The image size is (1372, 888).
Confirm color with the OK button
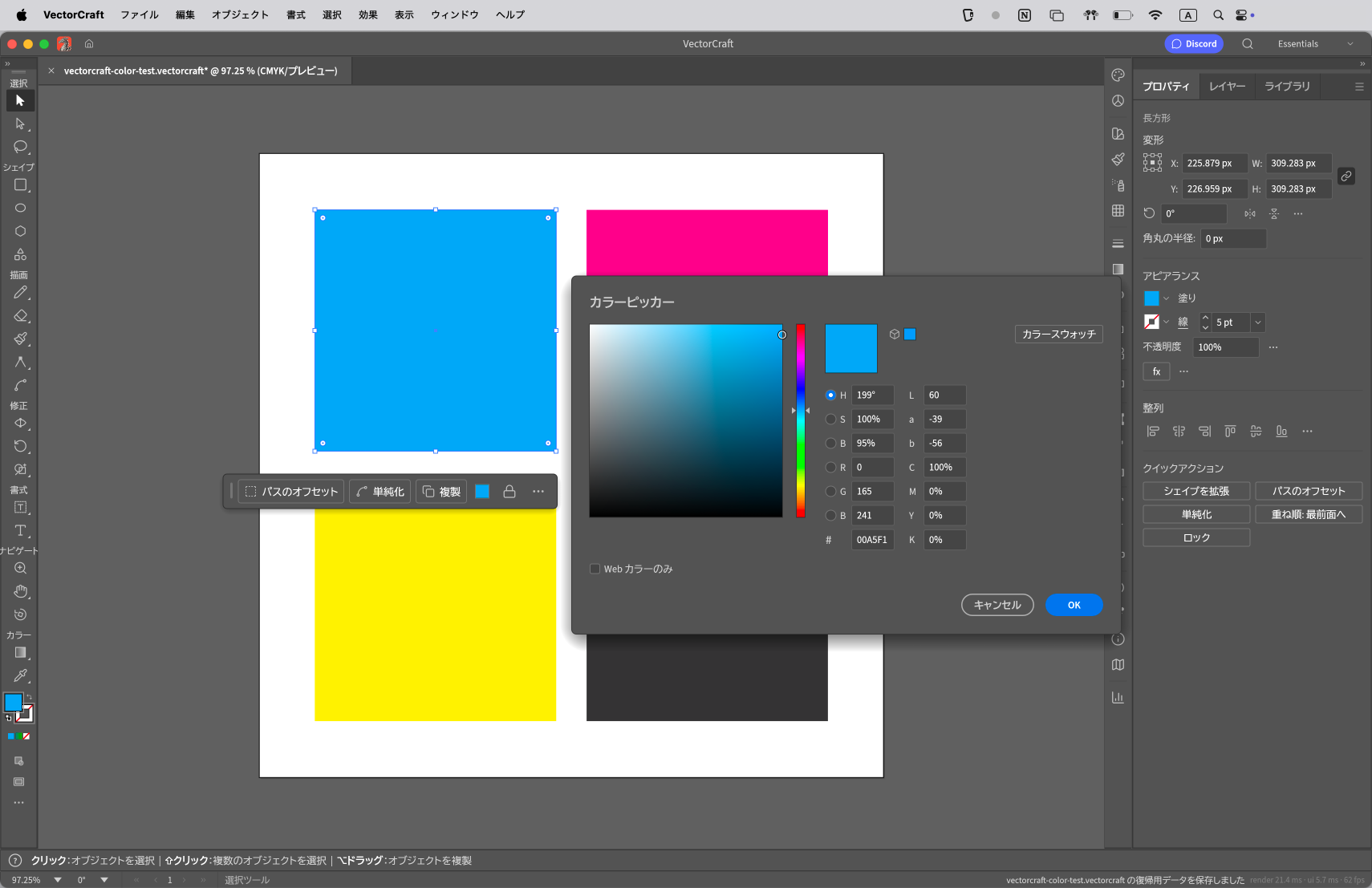pyautogui.click(x=1074, y=605)
